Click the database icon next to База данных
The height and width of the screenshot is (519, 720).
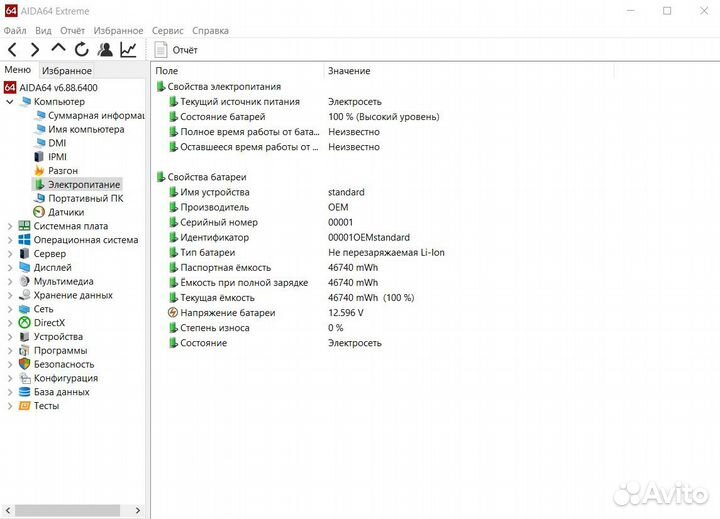click(x=24, y=392)
